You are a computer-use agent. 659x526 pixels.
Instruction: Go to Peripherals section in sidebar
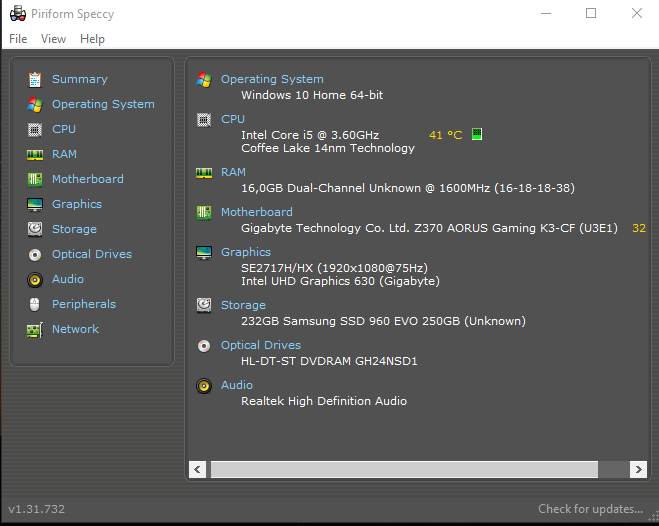(x=84, y=304)
